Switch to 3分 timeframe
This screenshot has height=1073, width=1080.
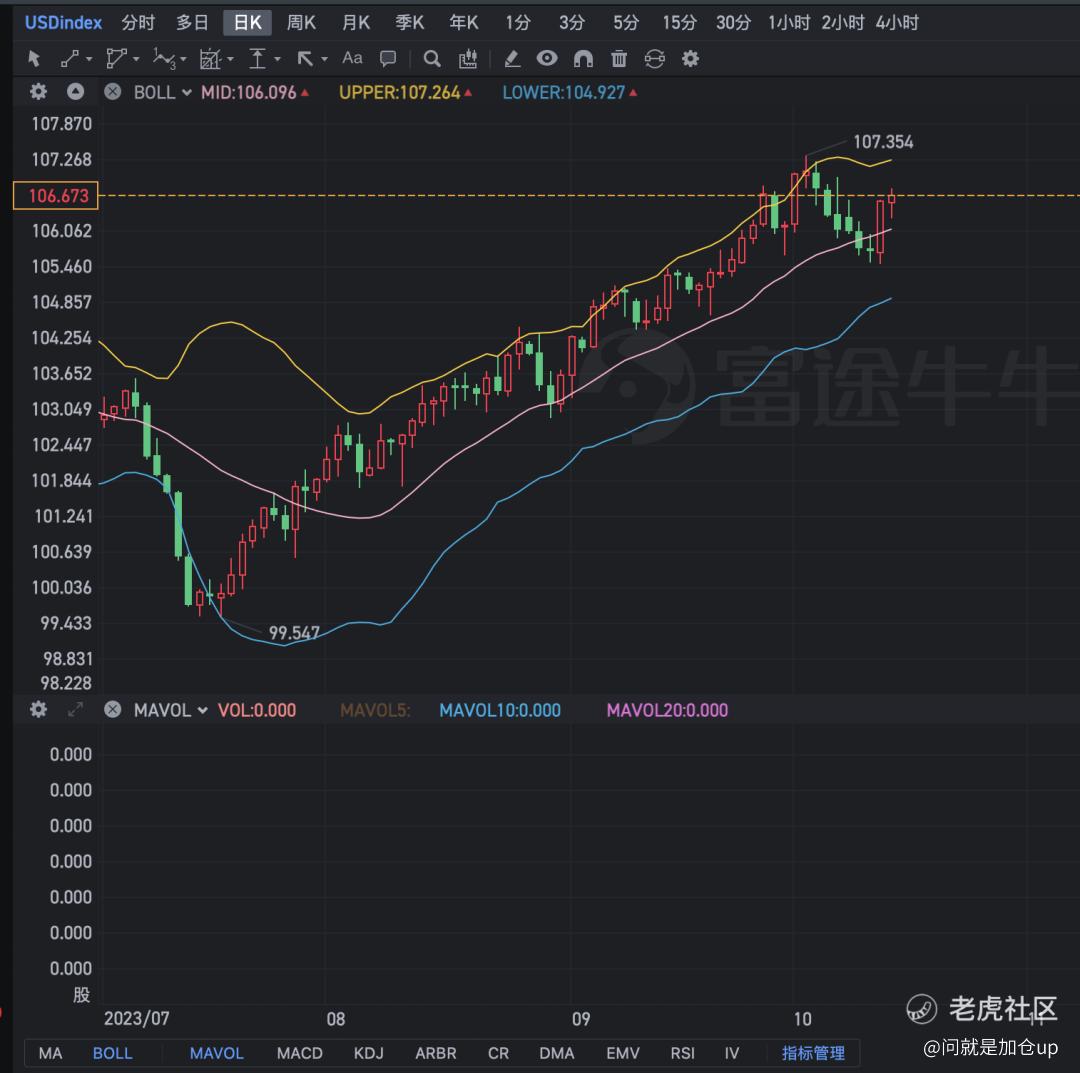tap(572, 23)
